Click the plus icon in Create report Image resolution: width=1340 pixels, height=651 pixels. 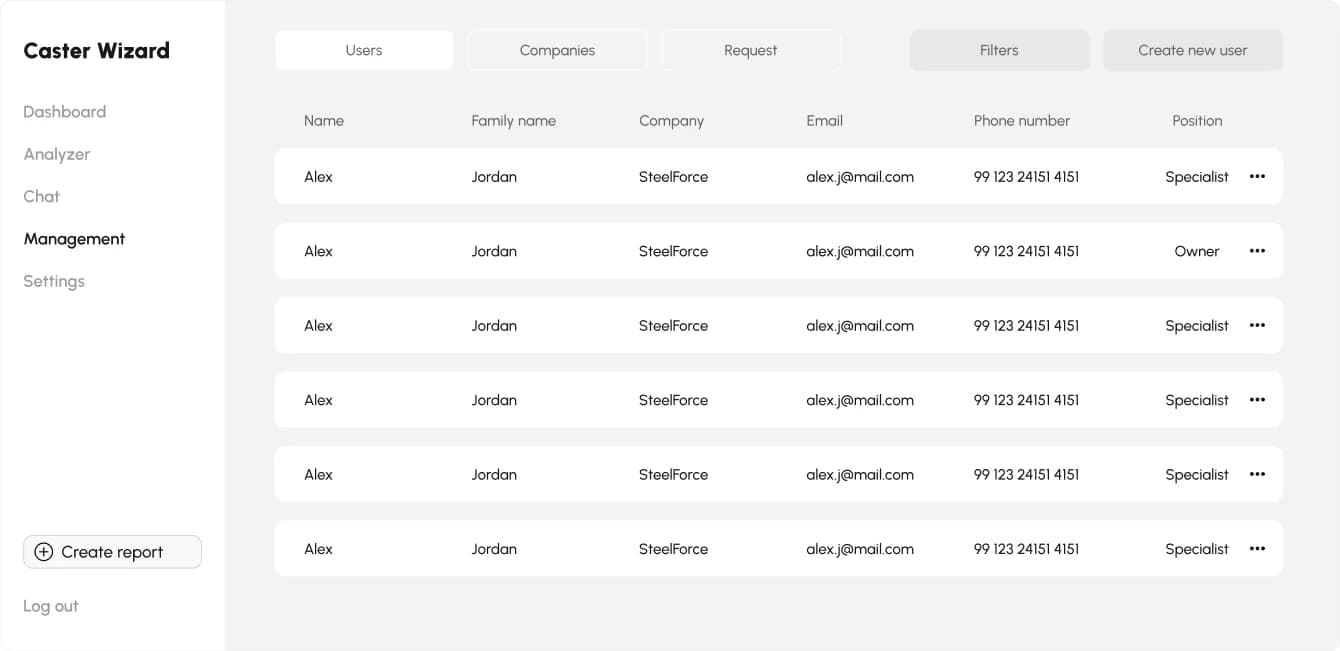click(x=43, y=552)
